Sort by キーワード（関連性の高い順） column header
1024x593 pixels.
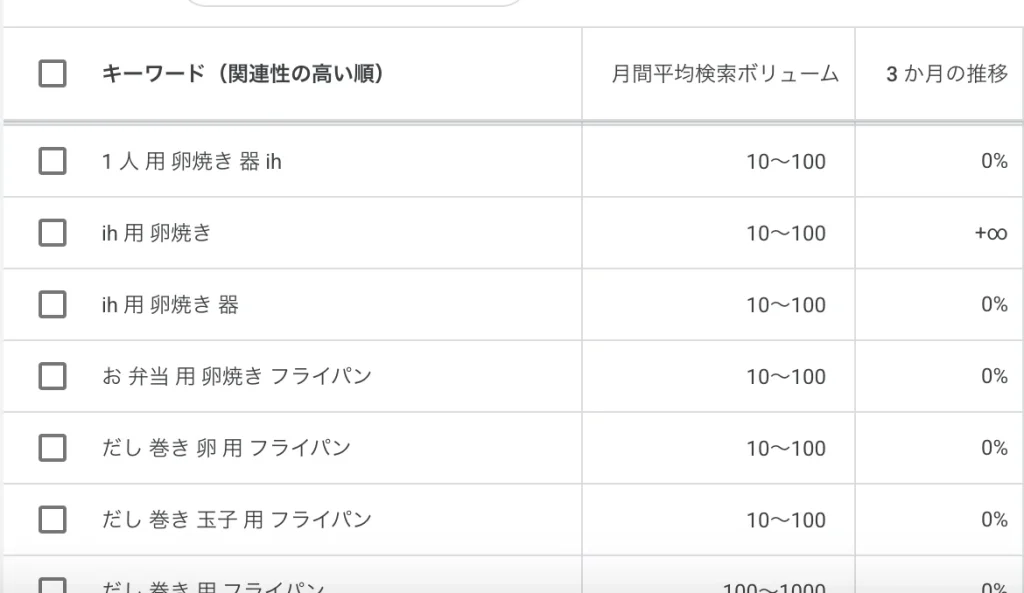[x=243, y=74]
